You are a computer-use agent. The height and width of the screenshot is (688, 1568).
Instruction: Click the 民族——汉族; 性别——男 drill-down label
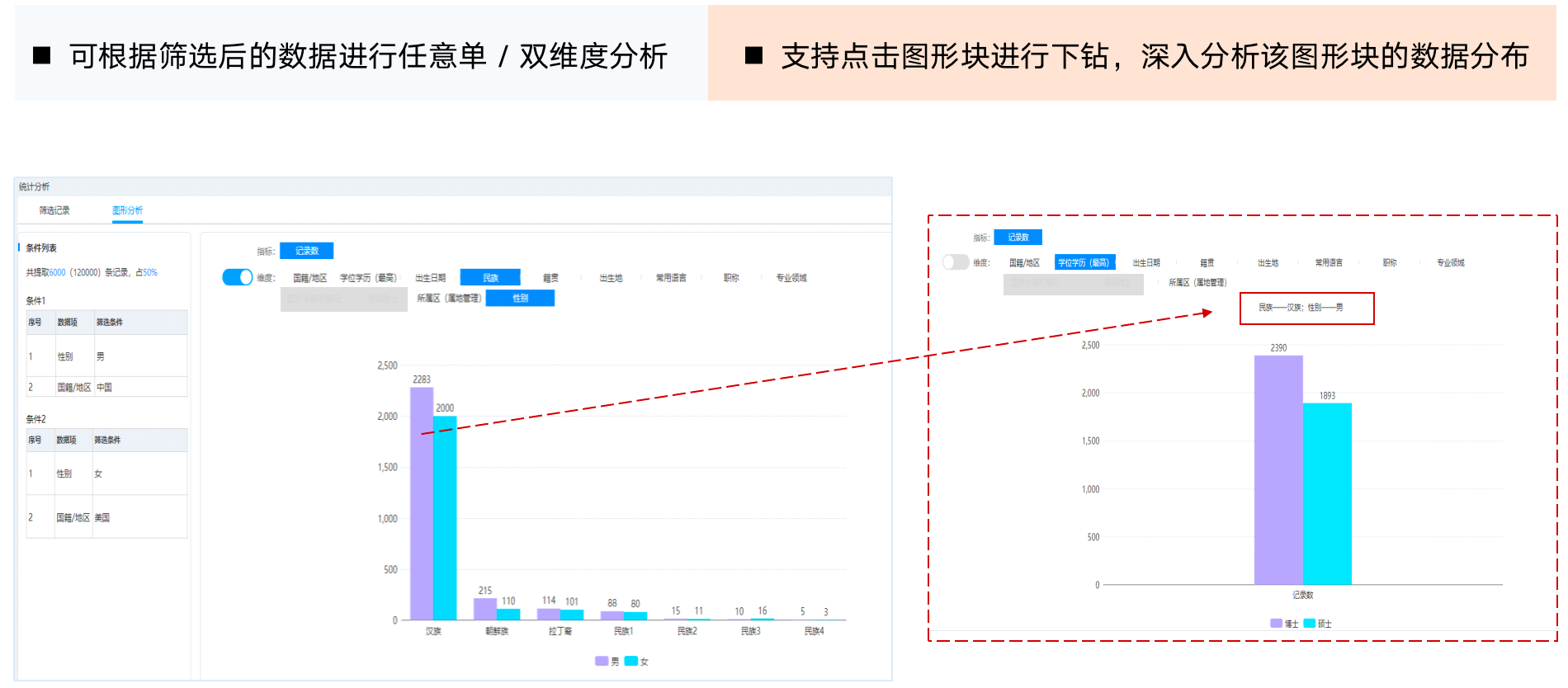click(x=1306, y=308)
